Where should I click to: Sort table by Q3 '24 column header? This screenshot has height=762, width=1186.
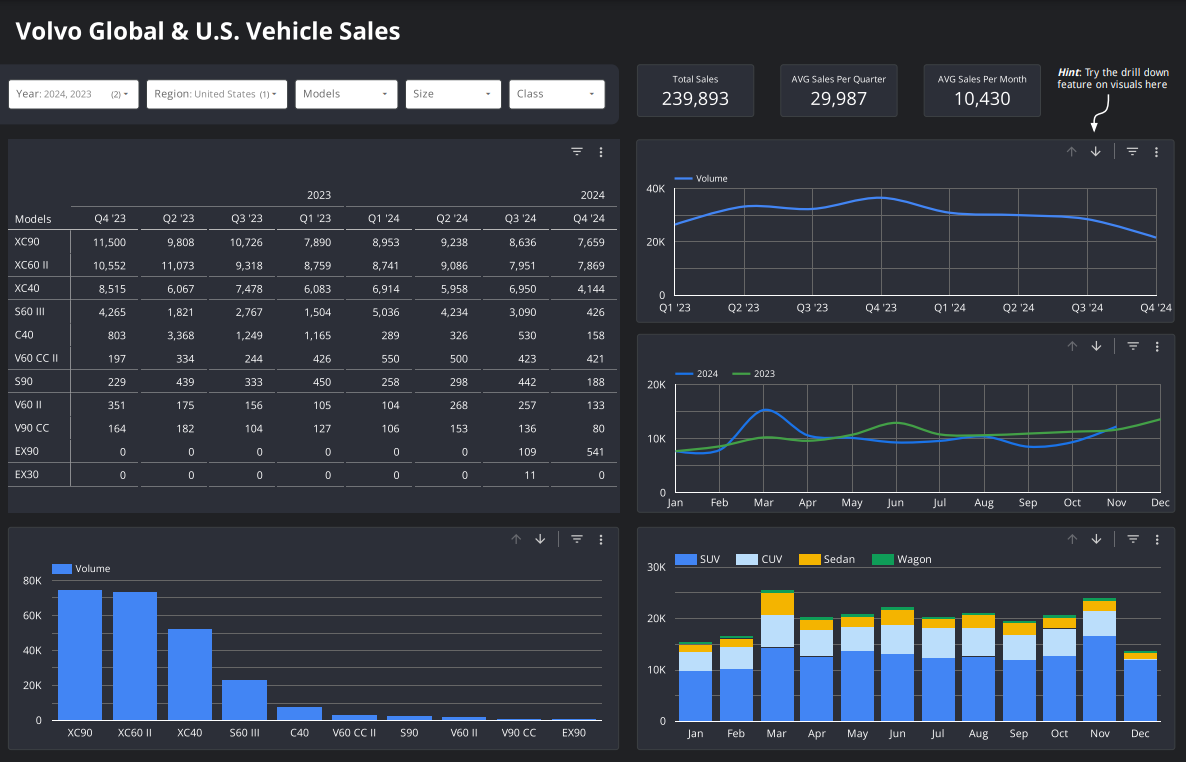pos(520,219)
